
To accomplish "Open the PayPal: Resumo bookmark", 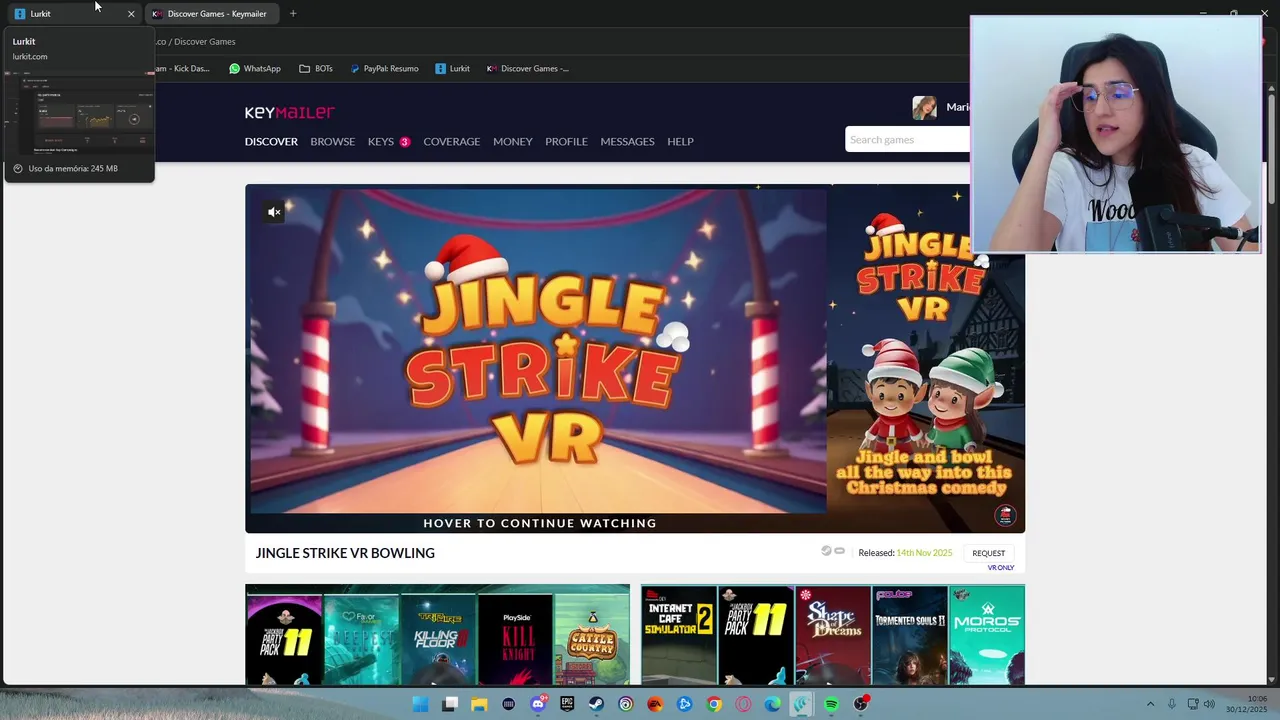I will point(384,69).
